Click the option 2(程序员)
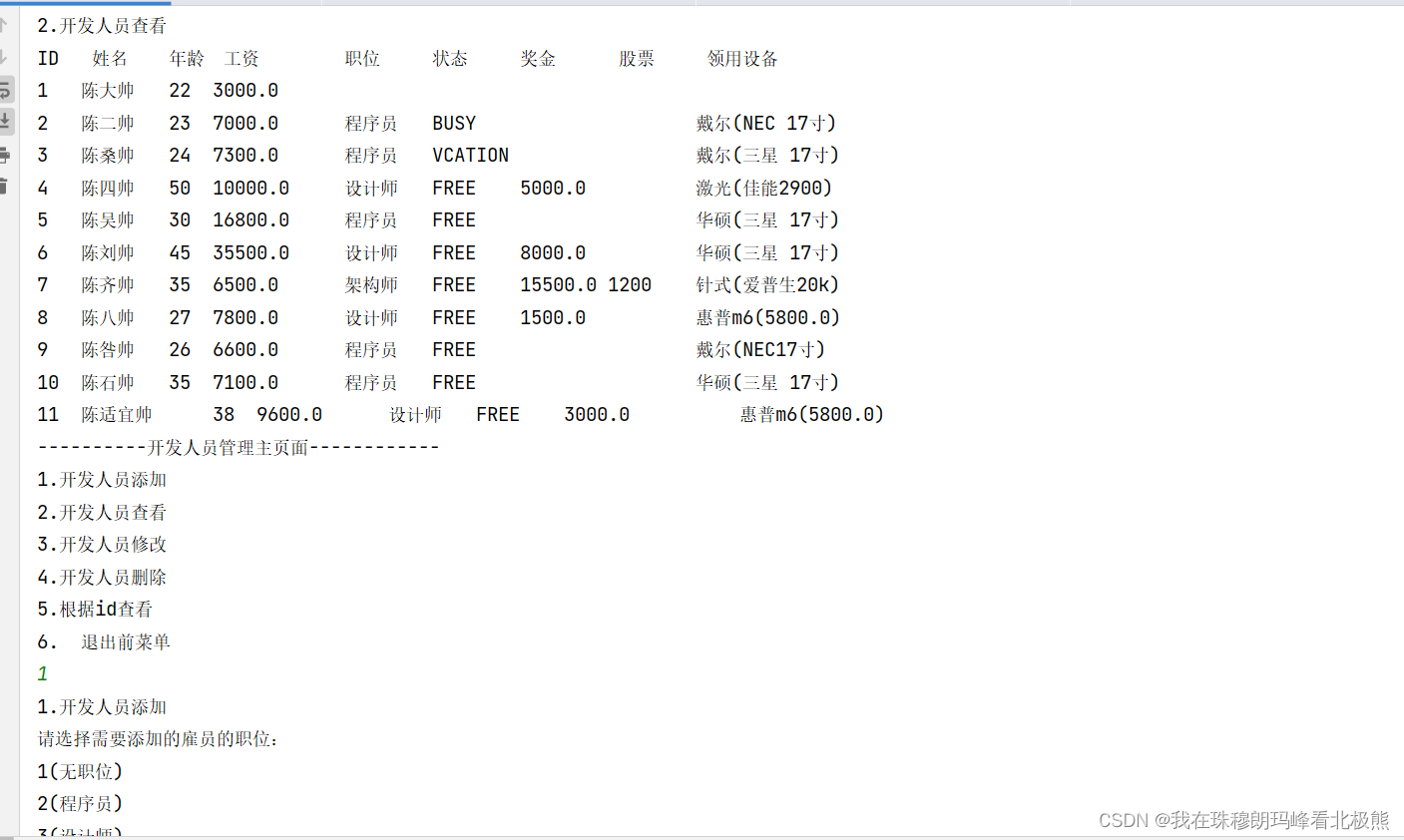Image resolution: width=1404 pixels, height=840 pixels. point(80,803)
